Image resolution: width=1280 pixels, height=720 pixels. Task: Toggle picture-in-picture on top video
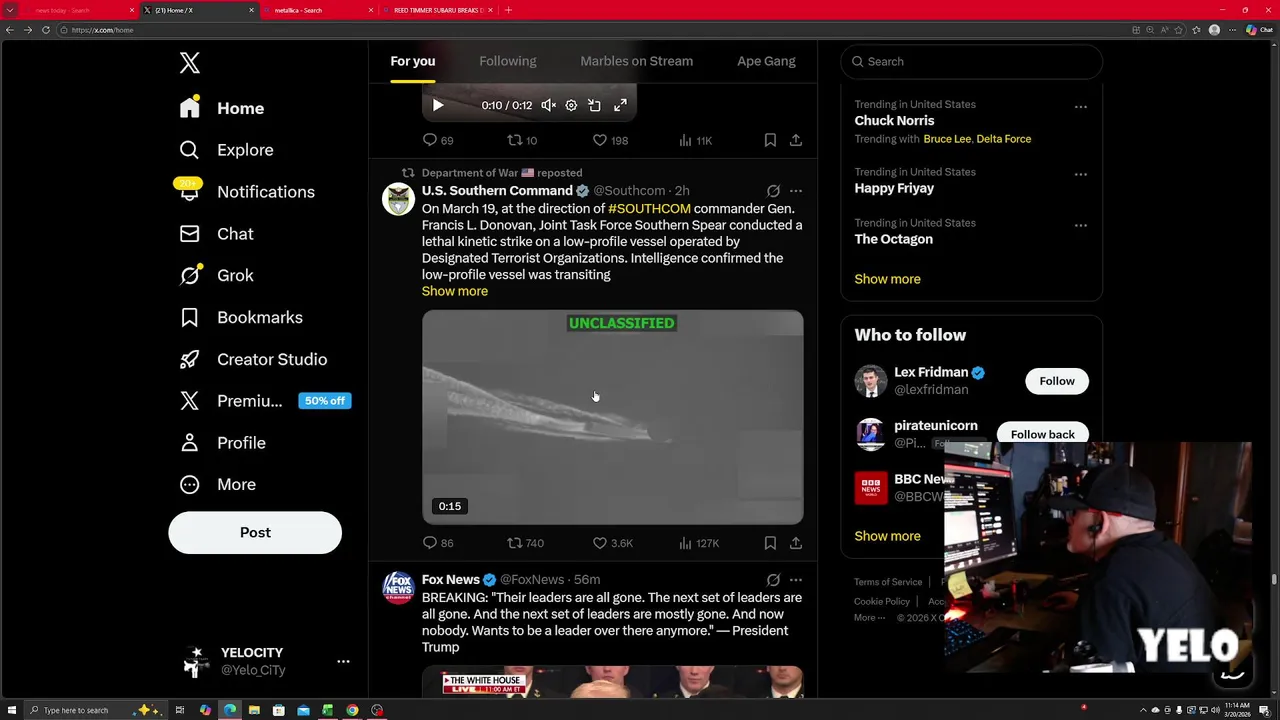point(594,105)
